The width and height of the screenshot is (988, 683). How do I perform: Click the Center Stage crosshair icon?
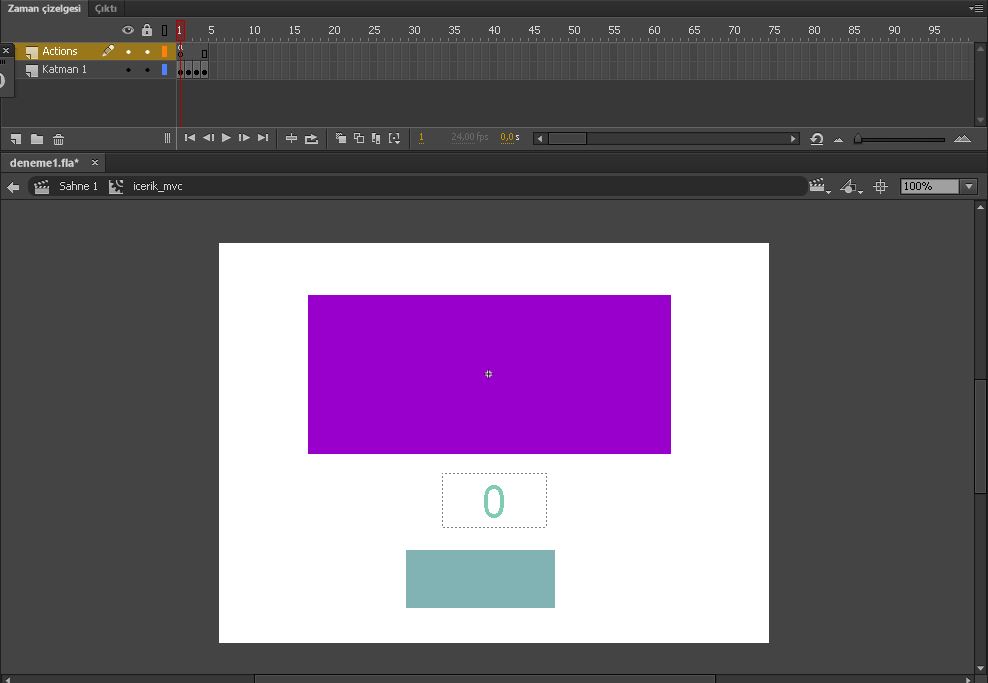[x=880, y=187]
